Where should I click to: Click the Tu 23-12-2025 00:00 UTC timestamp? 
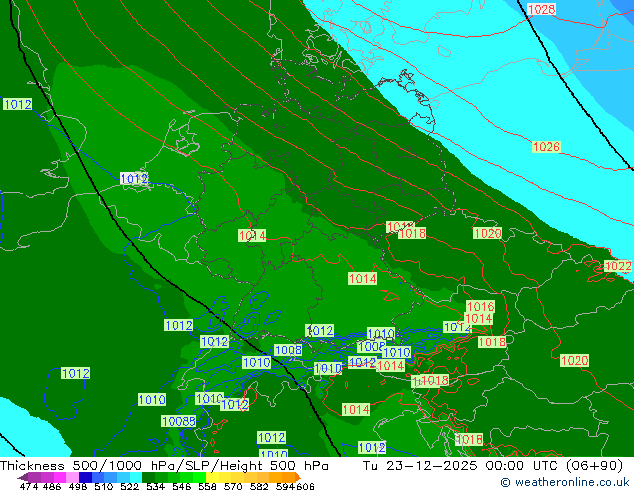click(492, 466)
